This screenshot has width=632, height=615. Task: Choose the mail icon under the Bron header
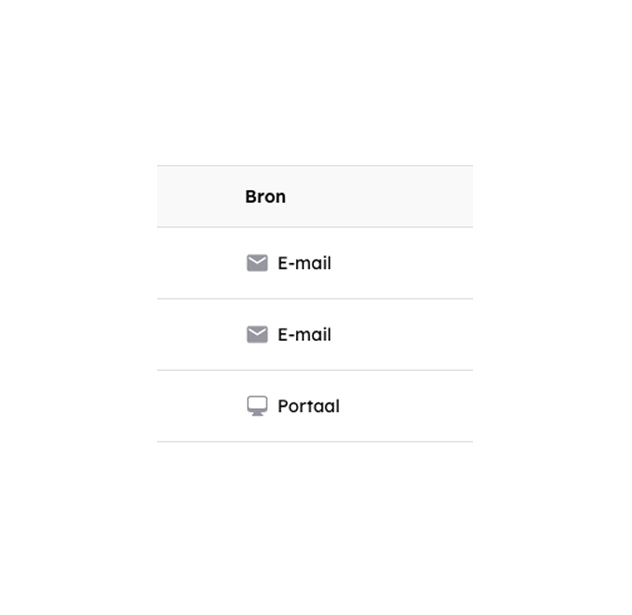tap(257, 263)
